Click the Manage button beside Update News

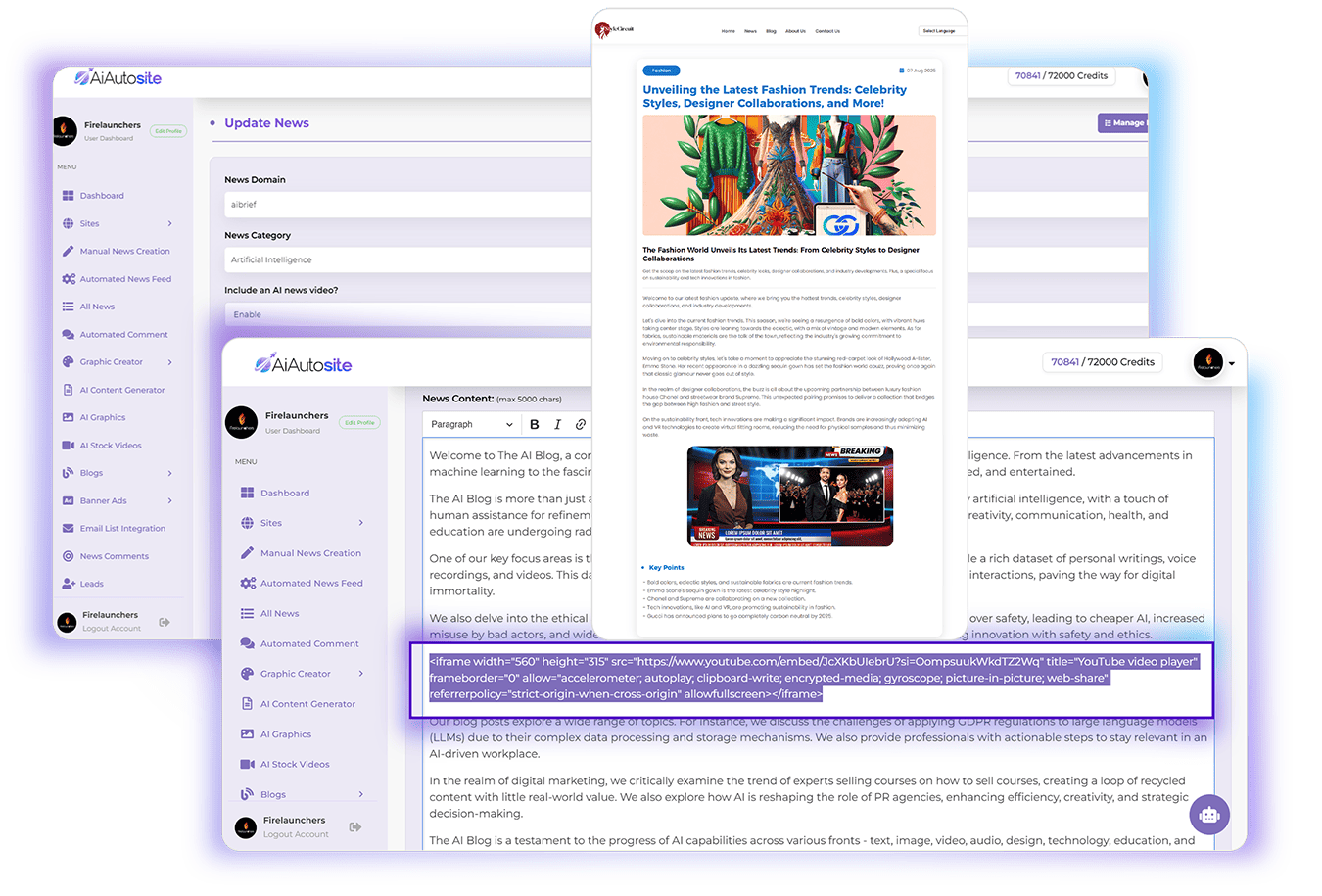tap(1122, 123)
